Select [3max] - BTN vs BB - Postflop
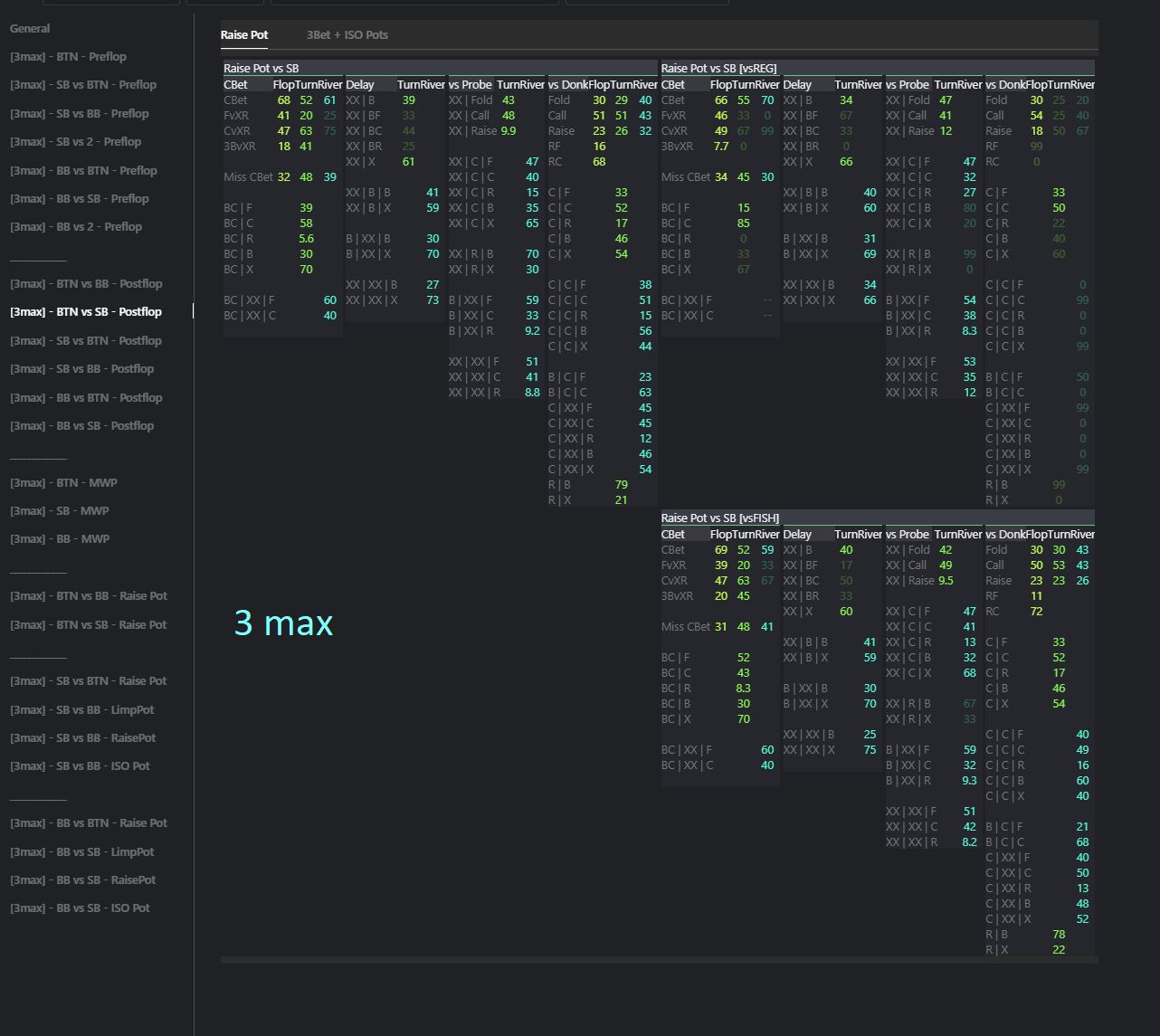This screenshot has width=1160, height=1036. 86,284
